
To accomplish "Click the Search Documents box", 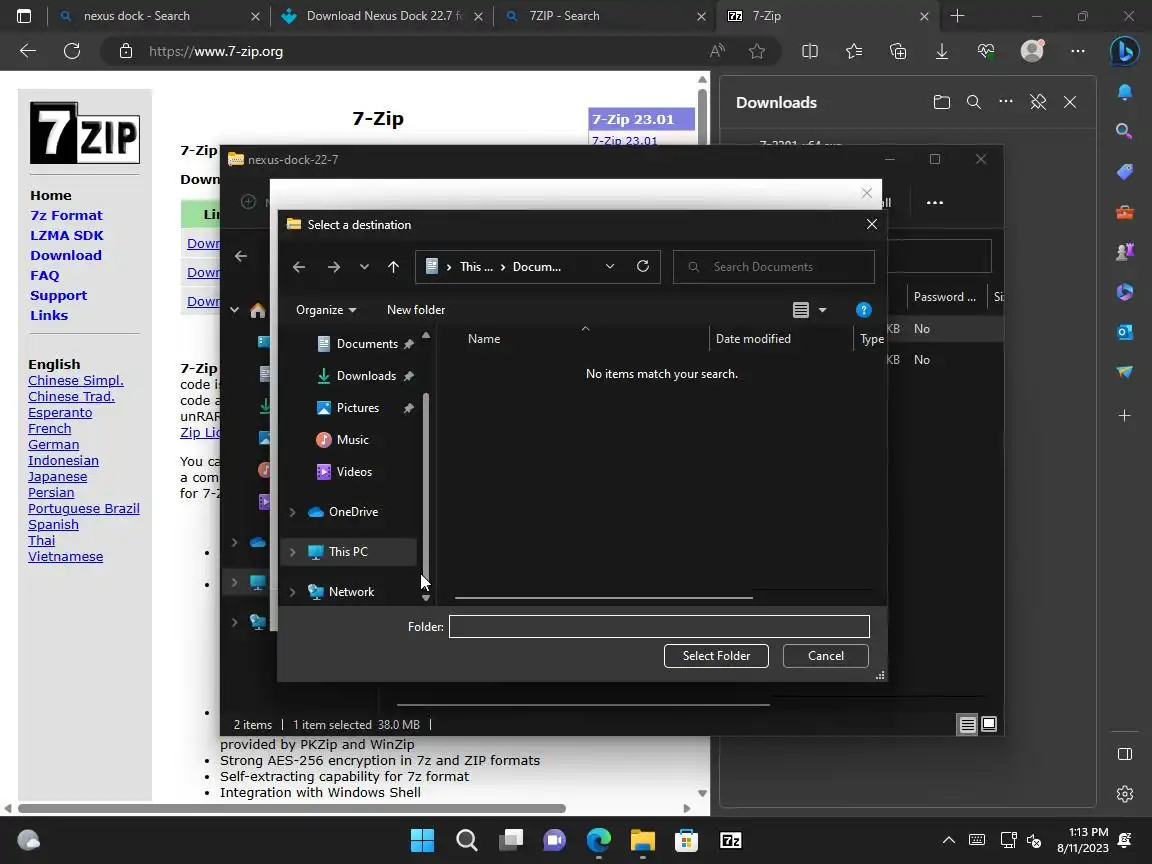I will pyautogui.click(x=774, y=267).
